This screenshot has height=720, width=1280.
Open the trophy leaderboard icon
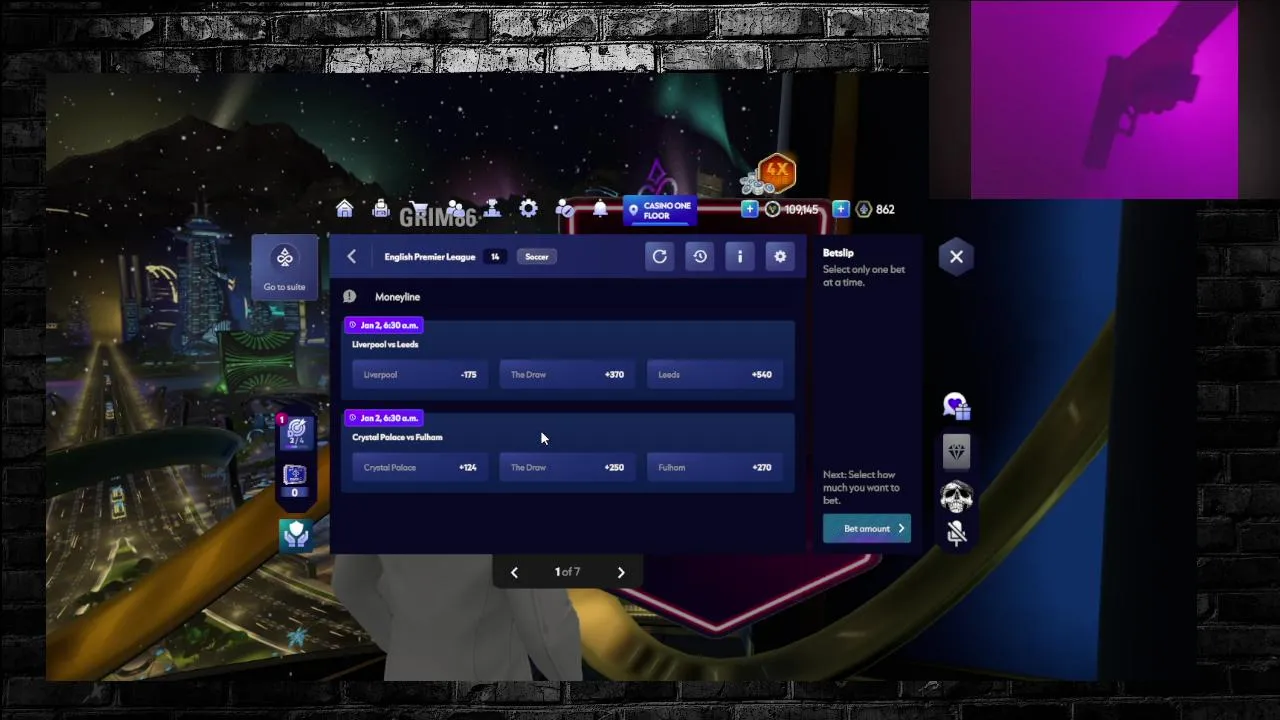pyautogui.click(x=492, y=209)
